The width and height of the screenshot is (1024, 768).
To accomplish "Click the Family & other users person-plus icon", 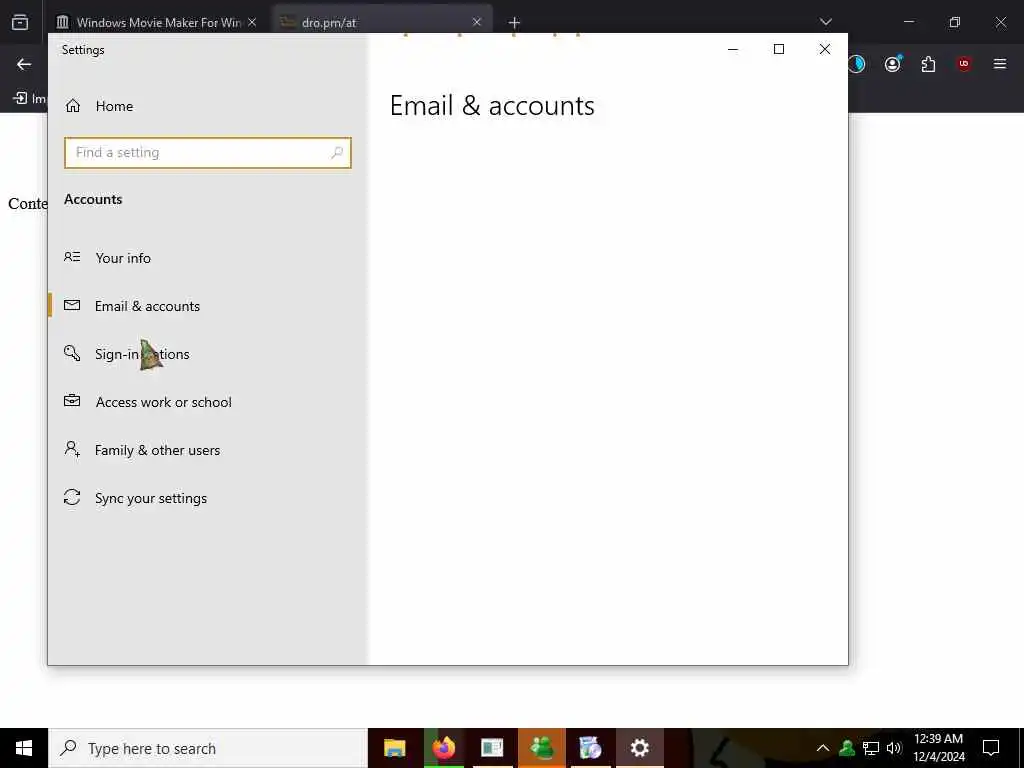I will pos(72,449).
